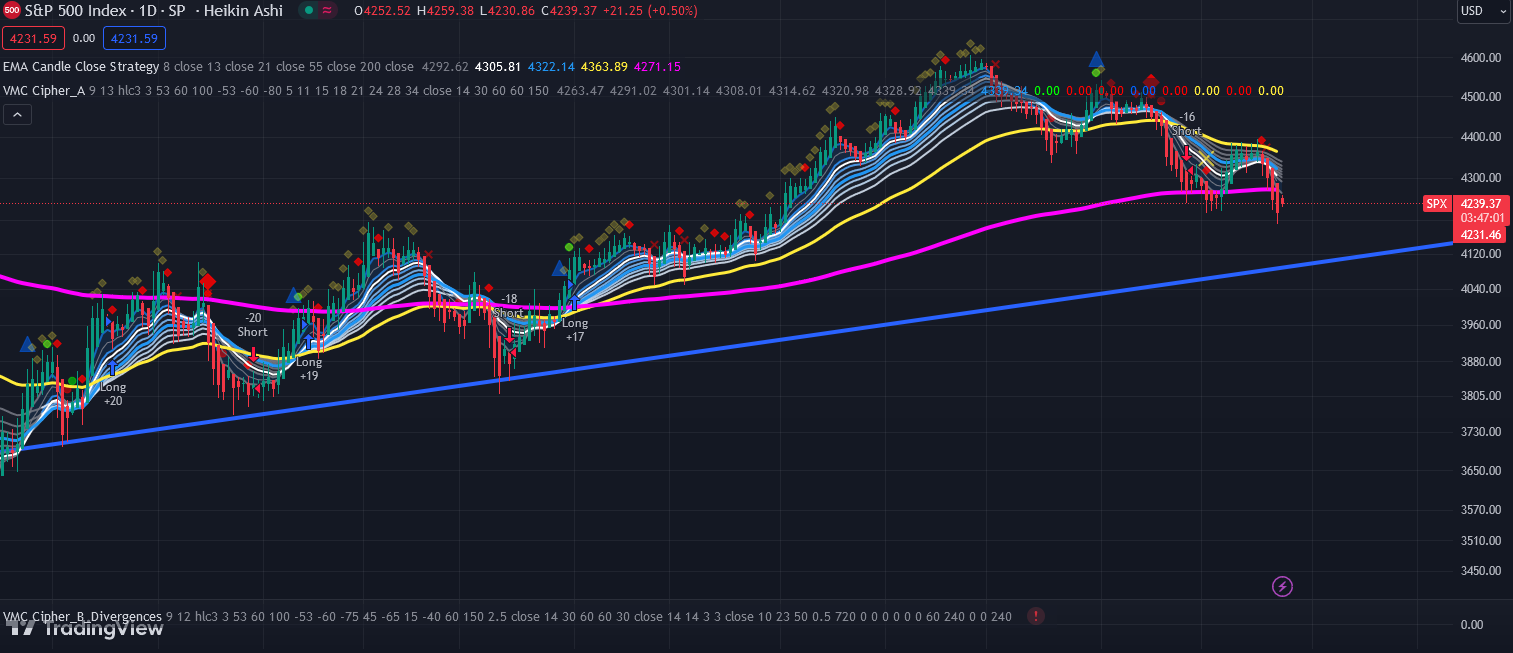Image resolution: width=1513 pixels, height=653 pixels.
Task: Click the blue EMA value 4322.14
Action: (x=553, y=67)
